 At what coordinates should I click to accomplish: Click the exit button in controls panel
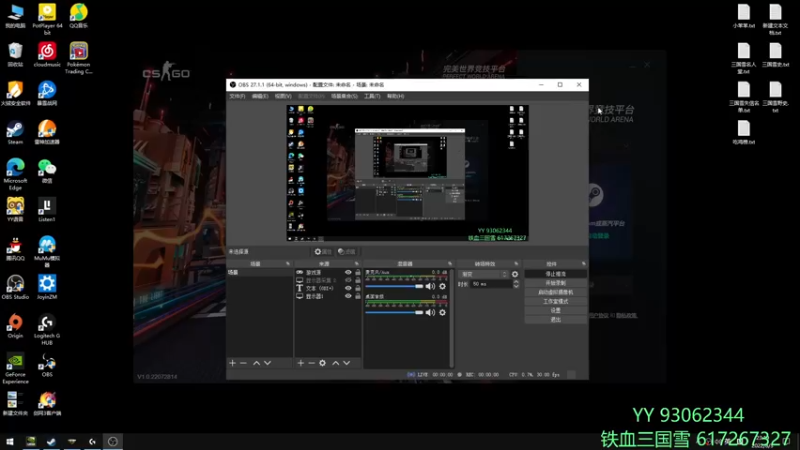pyautogui.click(x=556, y=319)
